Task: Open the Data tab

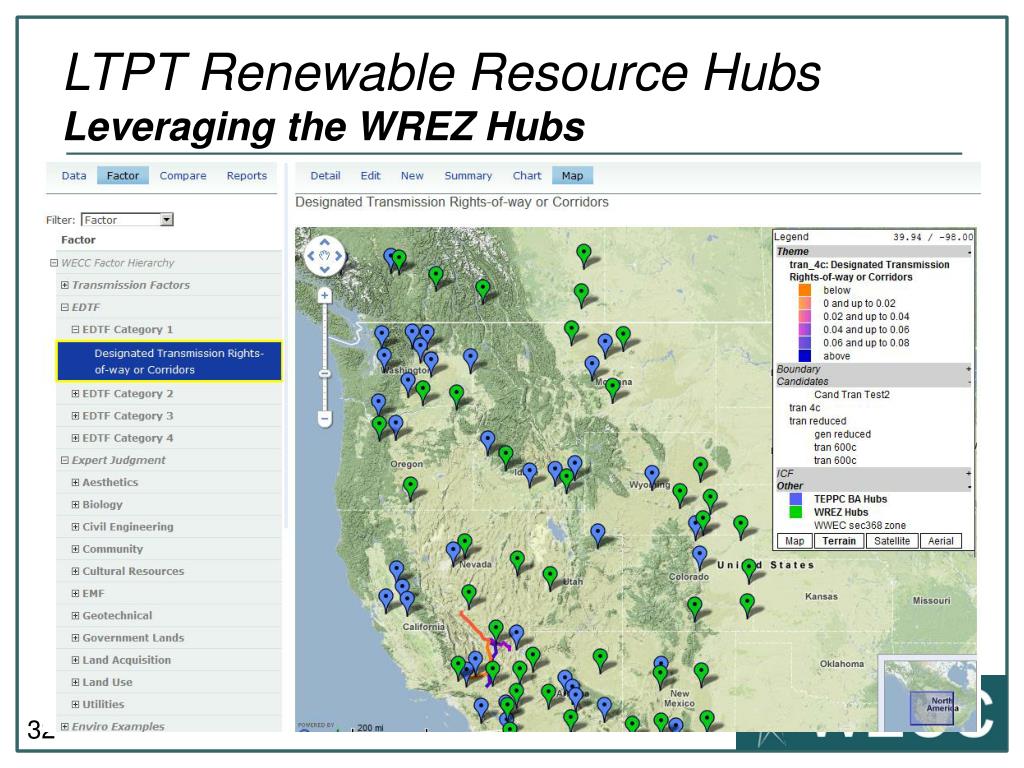Action: click(x=74, y=176)
